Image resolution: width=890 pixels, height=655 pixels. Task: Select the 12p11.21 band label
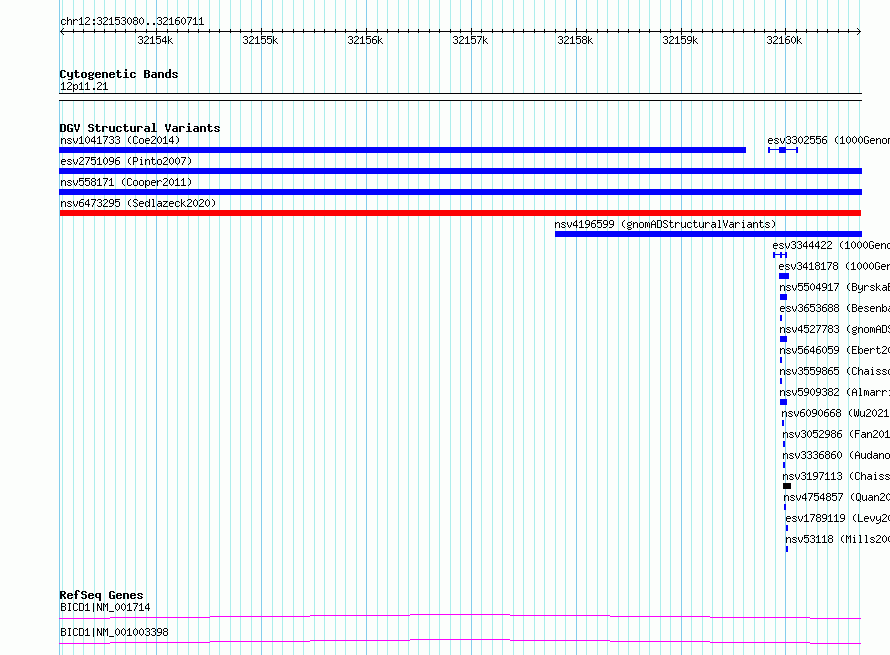click(84, 86)
